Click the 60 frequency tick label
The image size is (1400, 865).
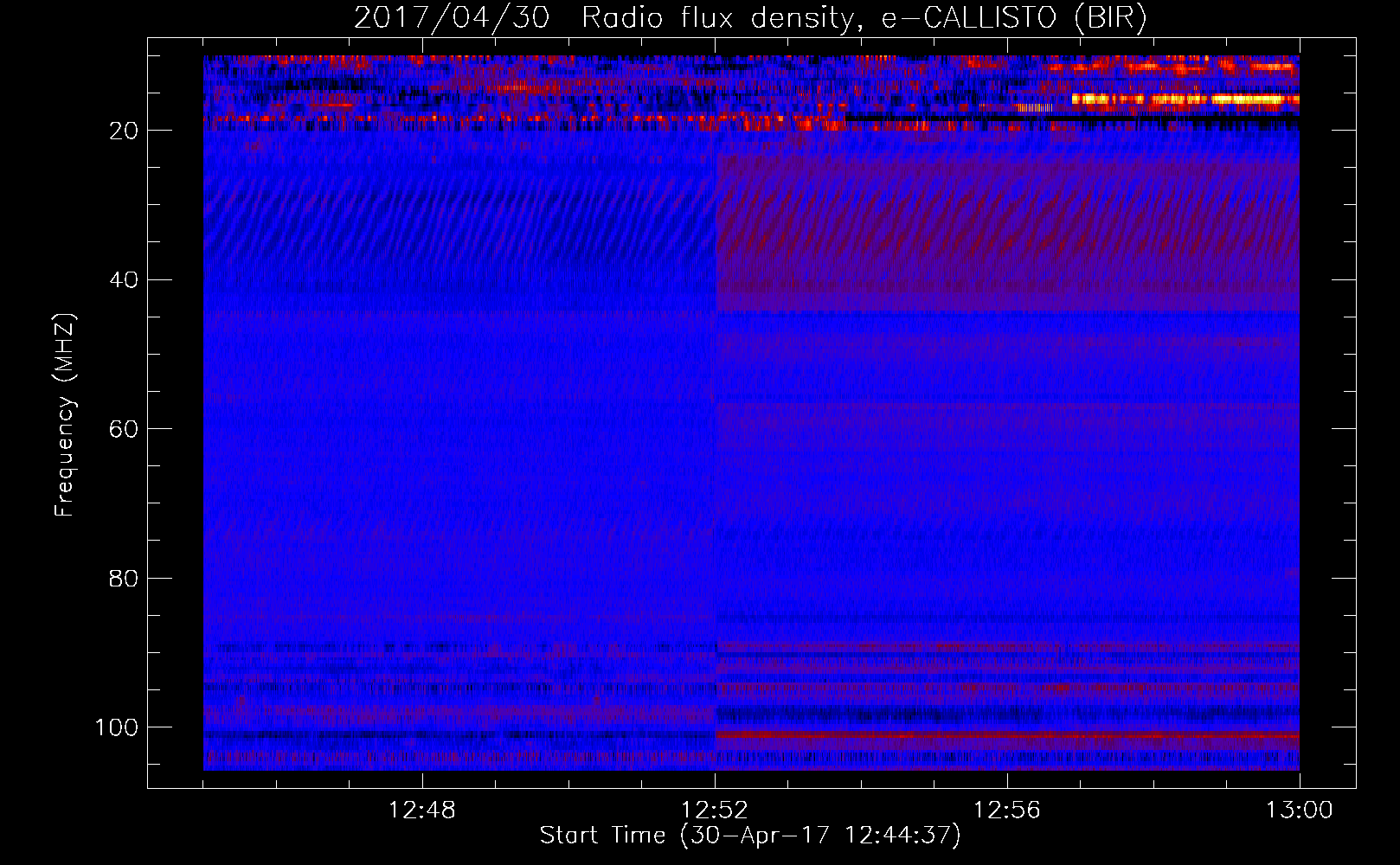[124, 429]
